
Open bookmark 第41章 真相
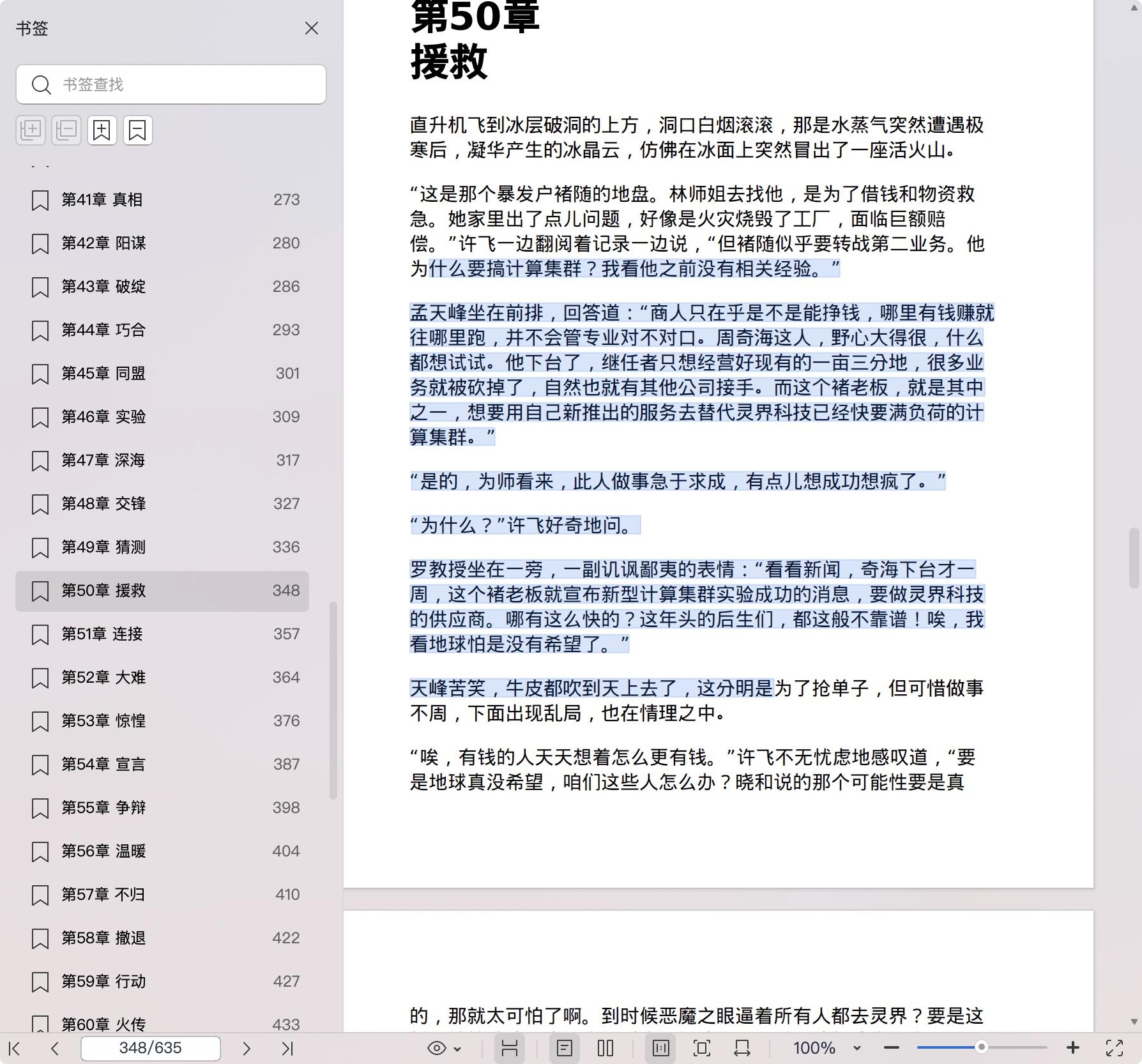tap(162, 200)
